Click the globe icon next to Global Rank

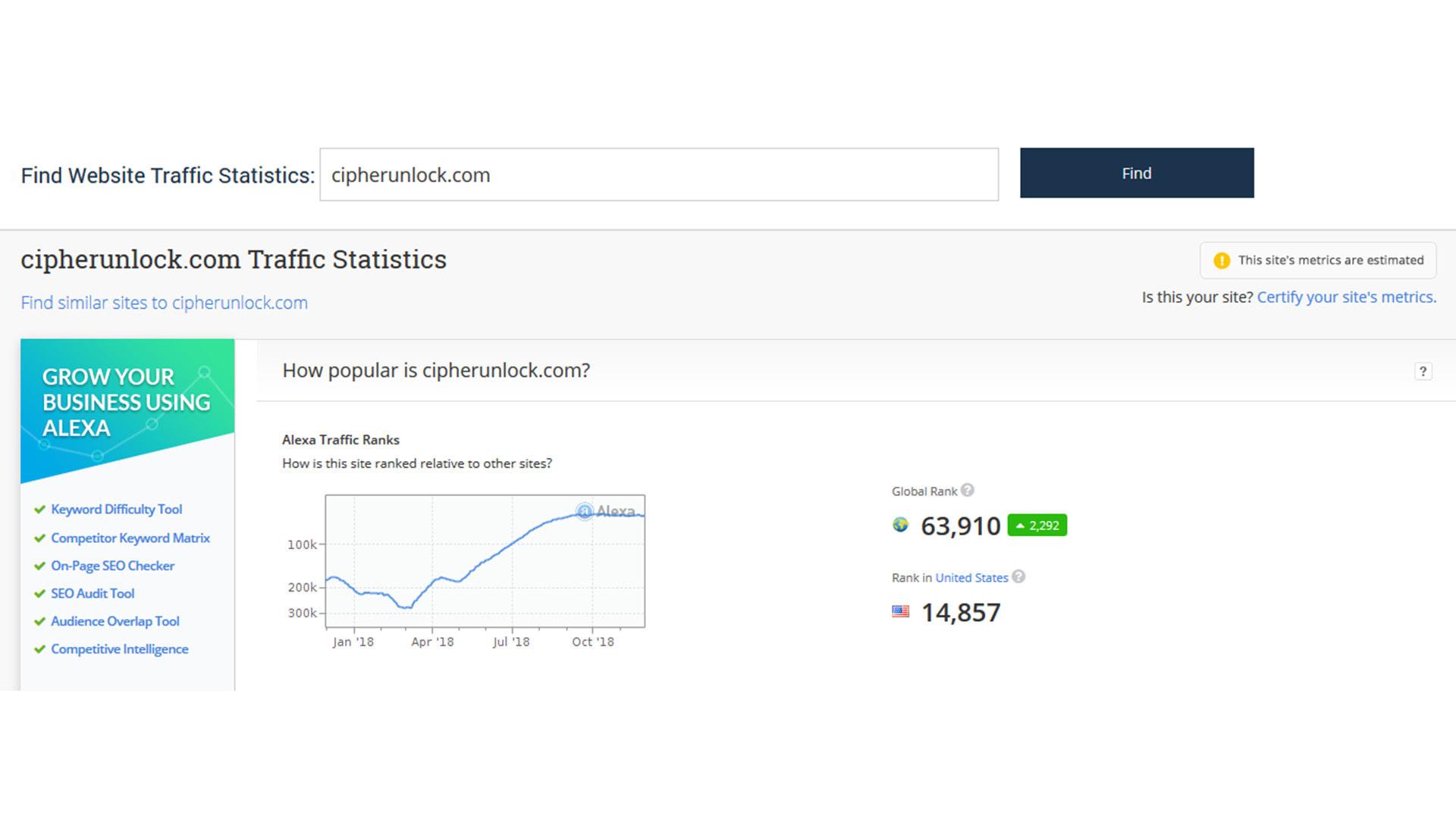click(899, 525)
